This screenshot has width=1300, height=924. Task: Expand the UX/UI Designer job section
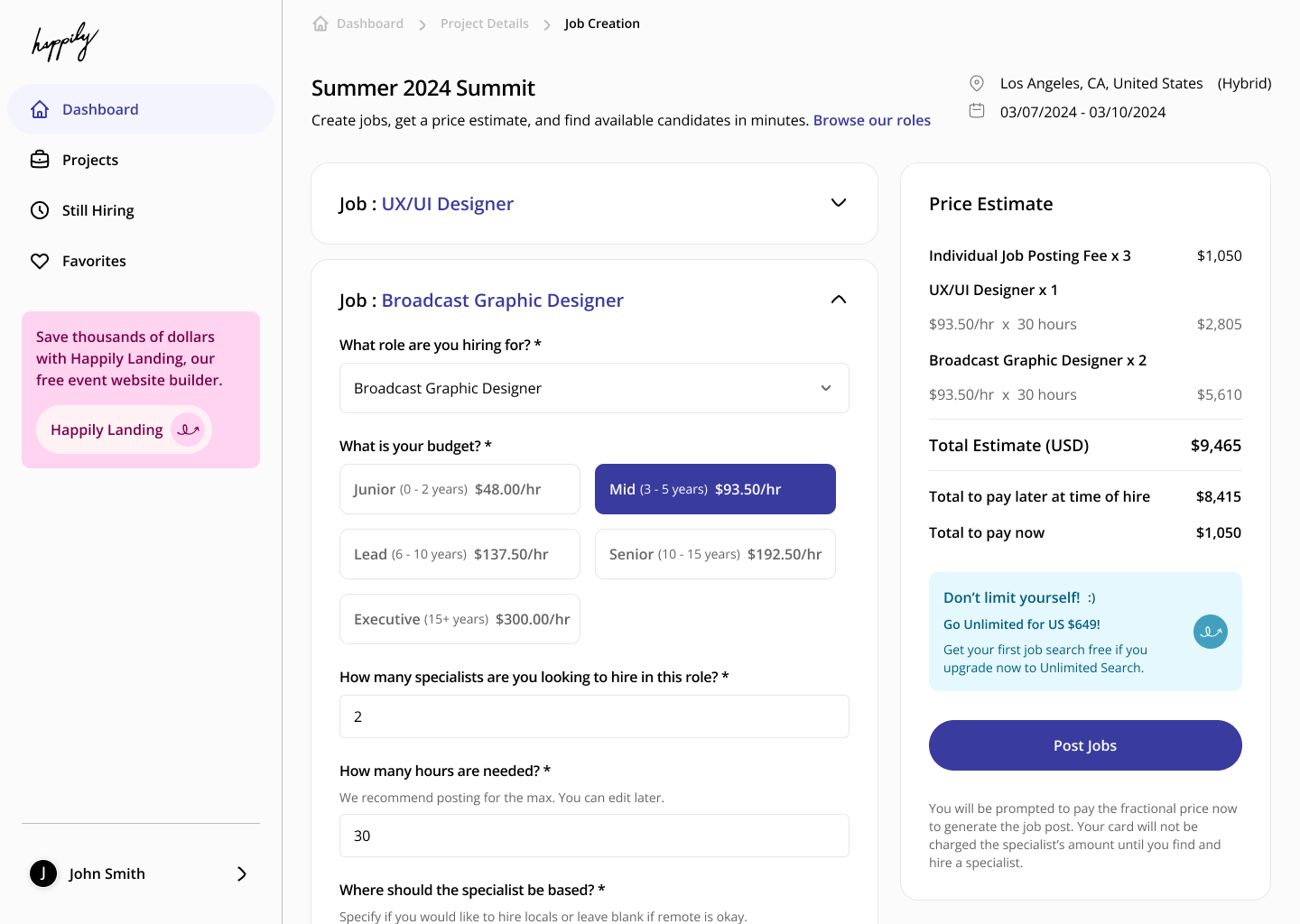(838, 203)
